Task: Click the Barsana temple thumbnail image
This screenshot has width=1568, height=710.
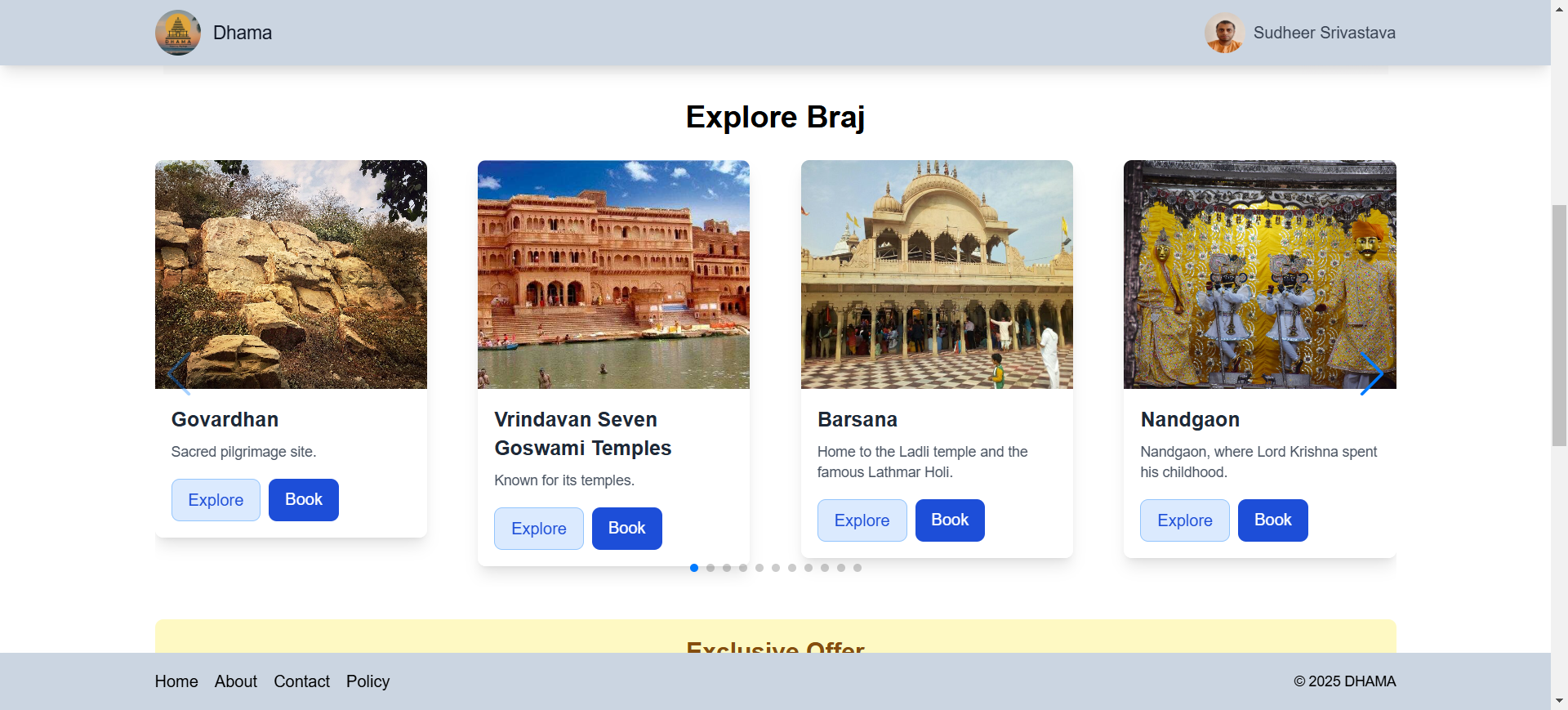Action: coord(937,275)
